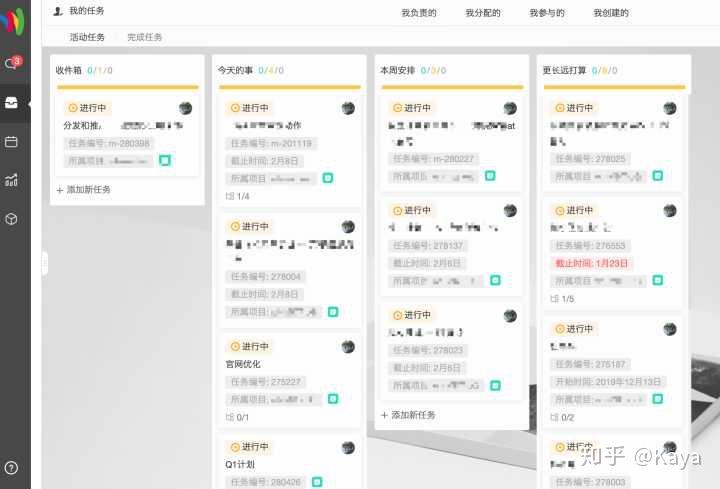Open the help question mark icon
This screenshot has width=720, height=489.
[11, 468]
